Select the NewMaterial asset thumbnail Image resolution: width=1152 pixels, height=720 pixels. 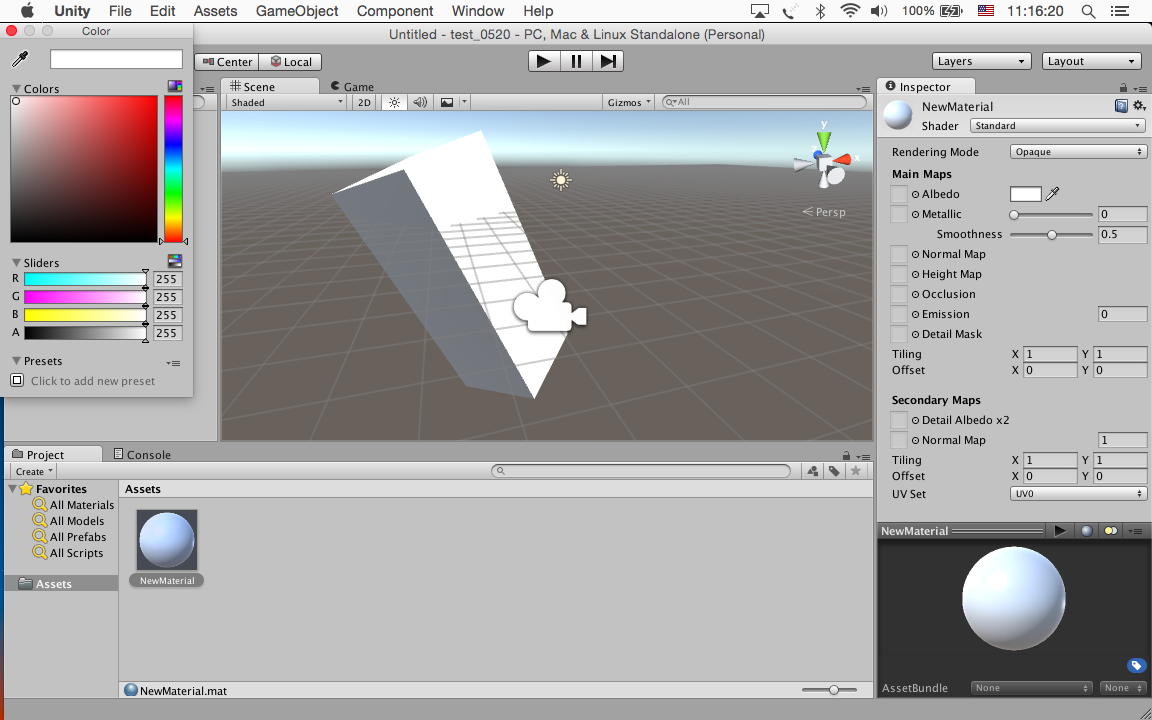(x=167, y=540)
